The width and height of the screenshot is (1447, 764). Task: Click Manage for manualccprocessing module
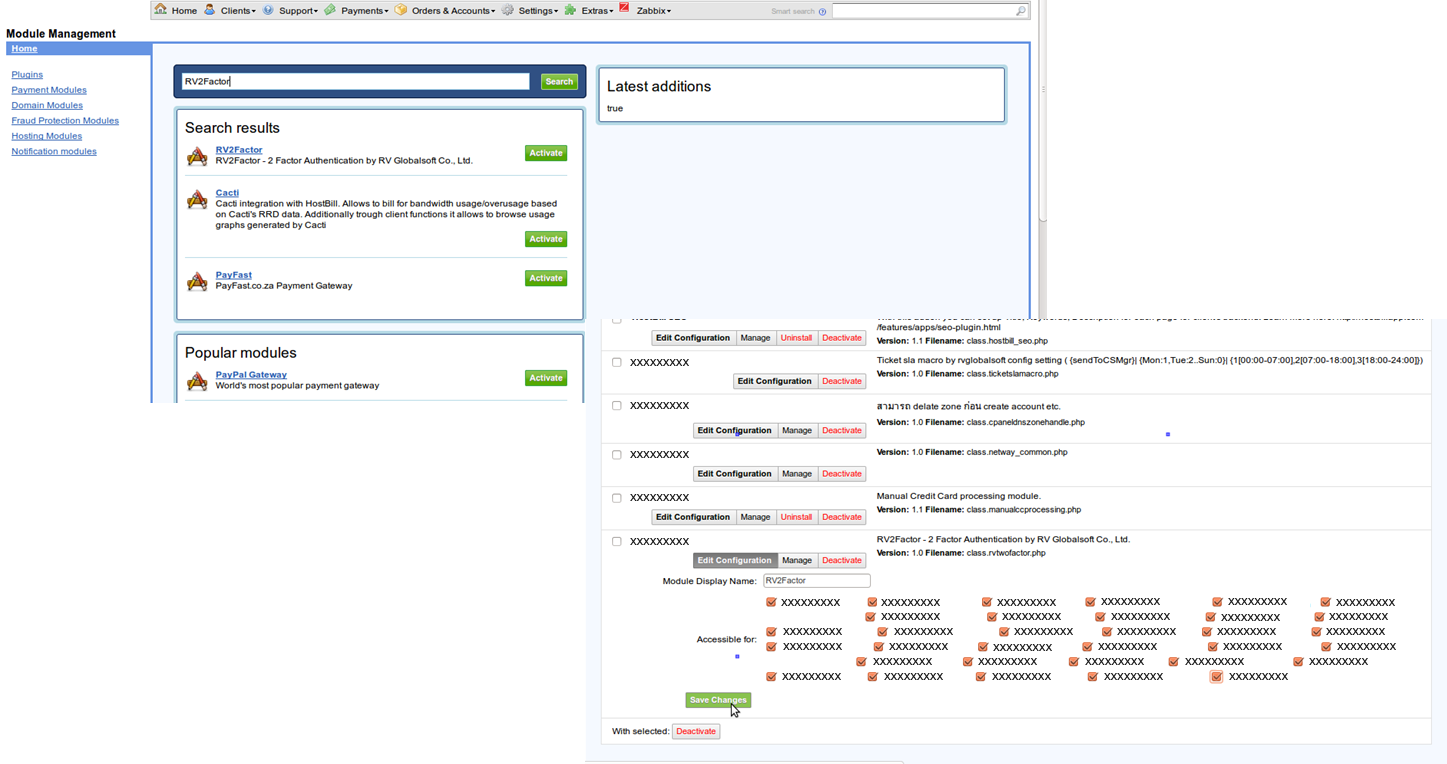[x=755, y=517]
